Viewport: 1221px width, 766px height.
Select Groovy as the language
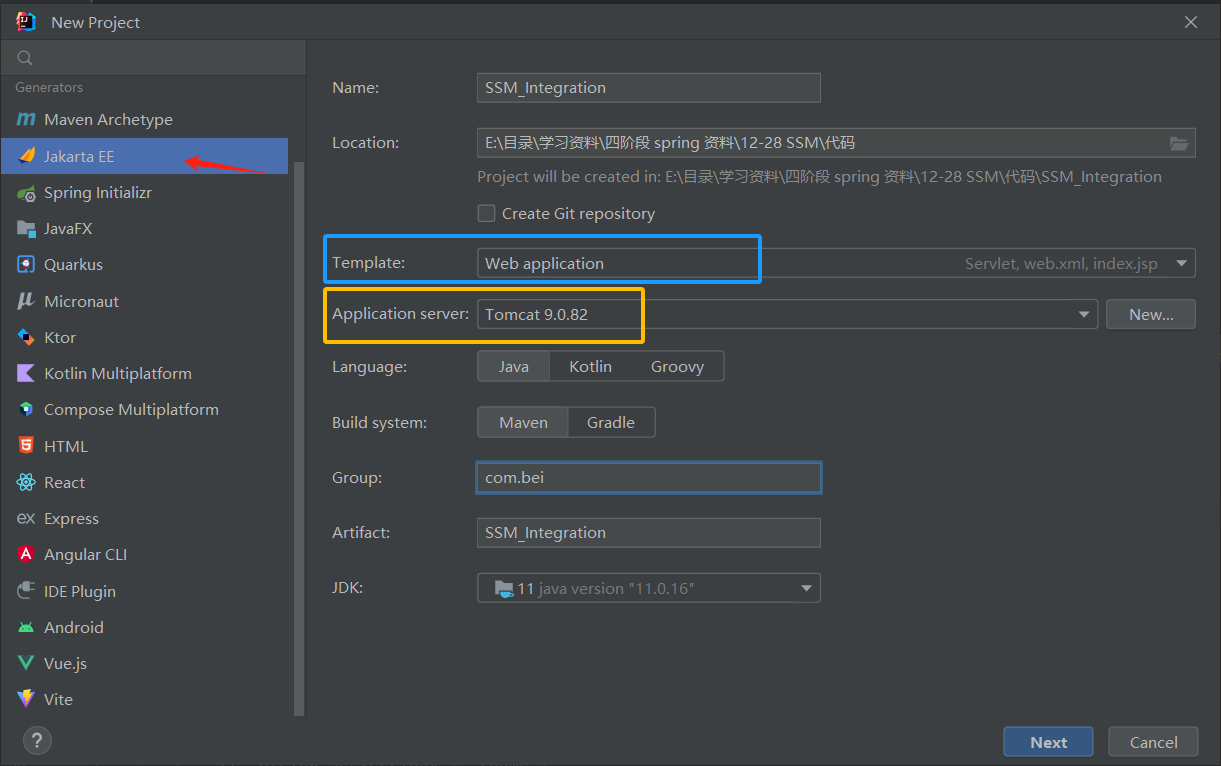coord(677,366)
